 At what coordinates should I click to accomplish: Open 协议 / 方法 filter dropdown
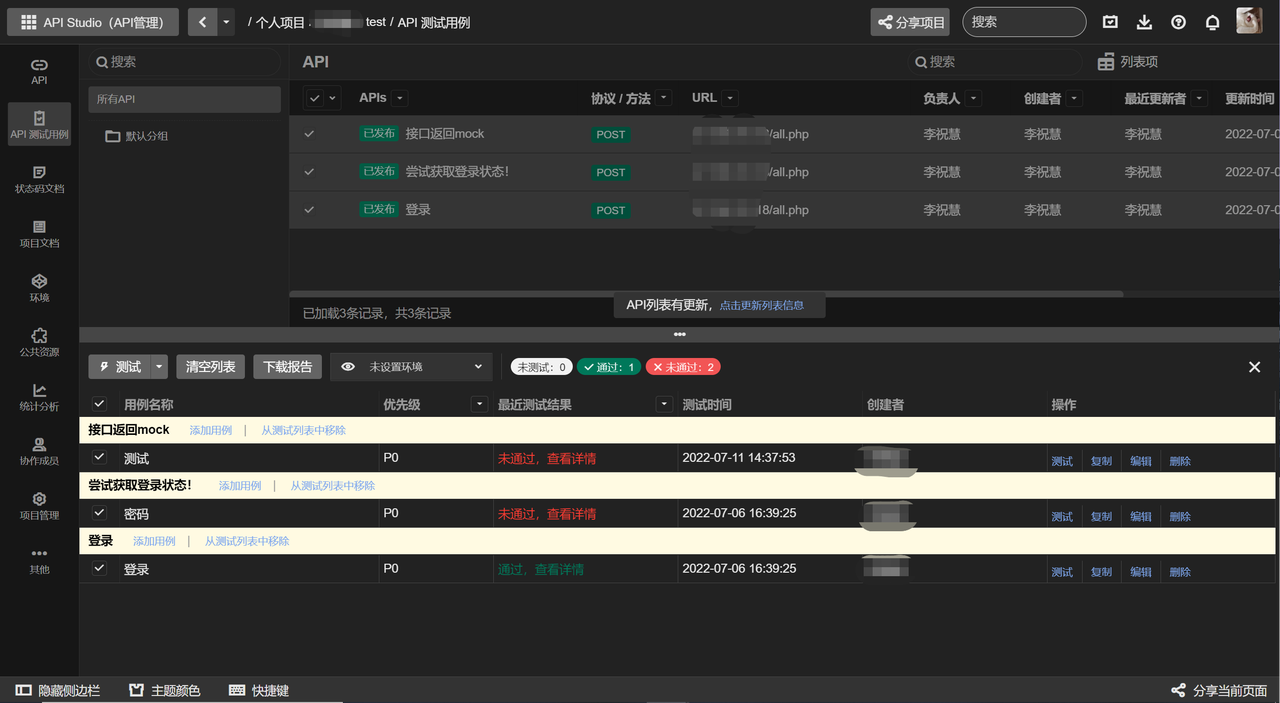(664, 98)
